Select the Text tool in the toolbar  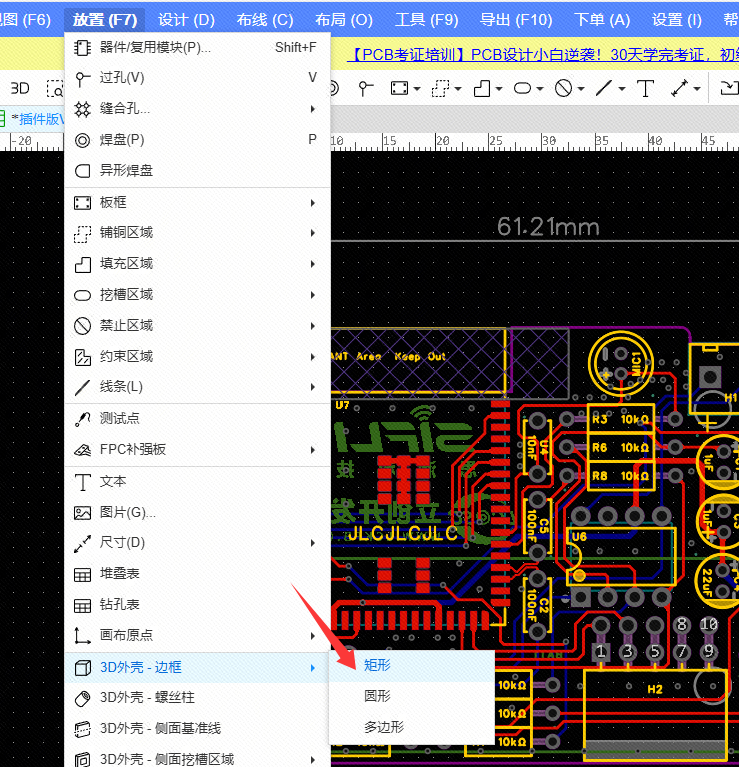pyautogui.click(x=646, y=89)
